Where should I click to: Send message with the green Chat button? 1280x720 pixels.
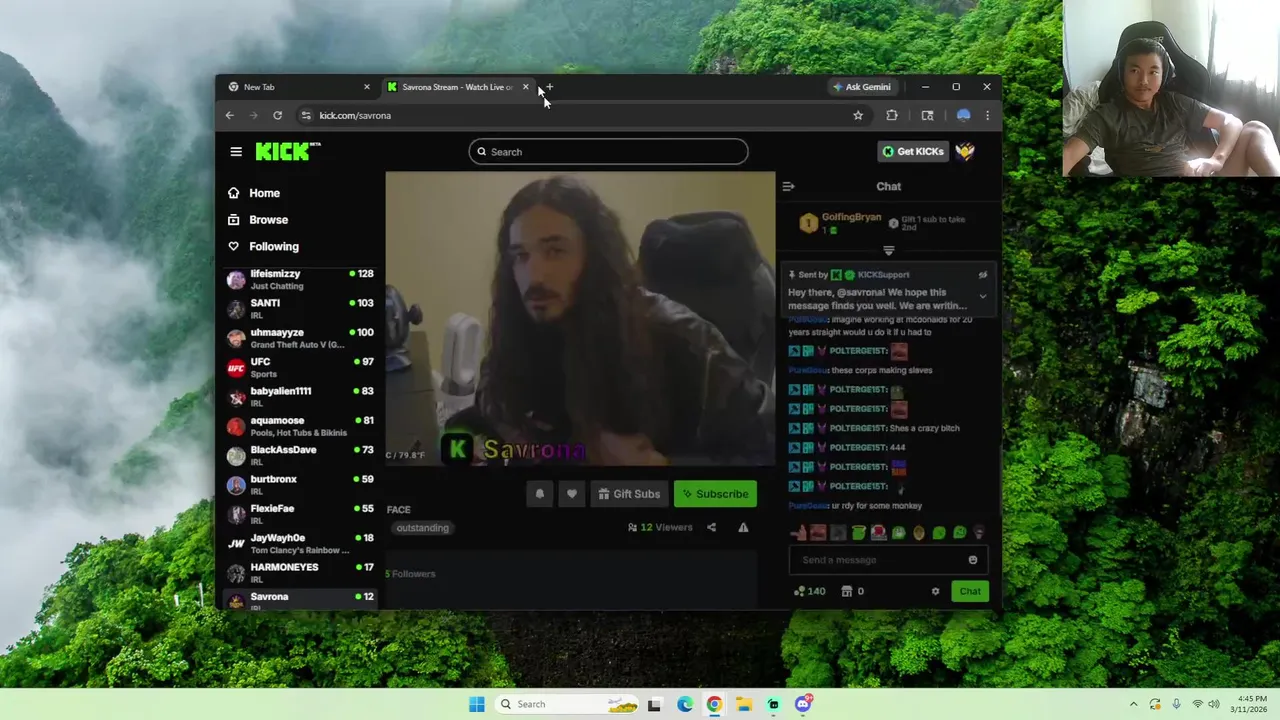[x=970, y=591]
